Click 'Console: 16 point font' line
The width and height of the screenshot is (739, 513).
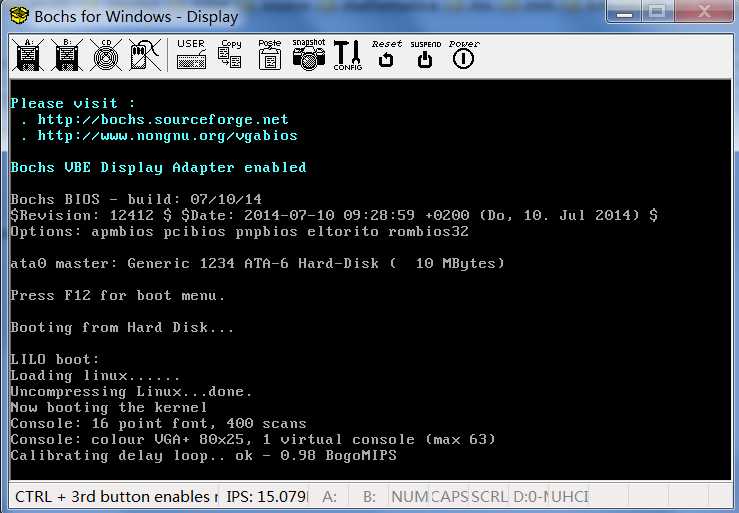tap(158, 423)
